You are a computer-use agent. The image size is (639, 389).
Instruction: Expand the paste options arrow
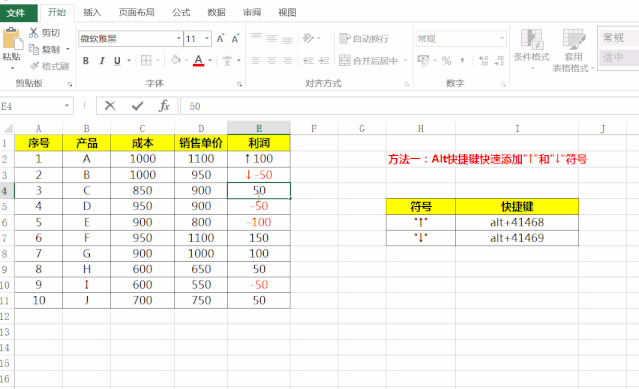click(12, 68)
